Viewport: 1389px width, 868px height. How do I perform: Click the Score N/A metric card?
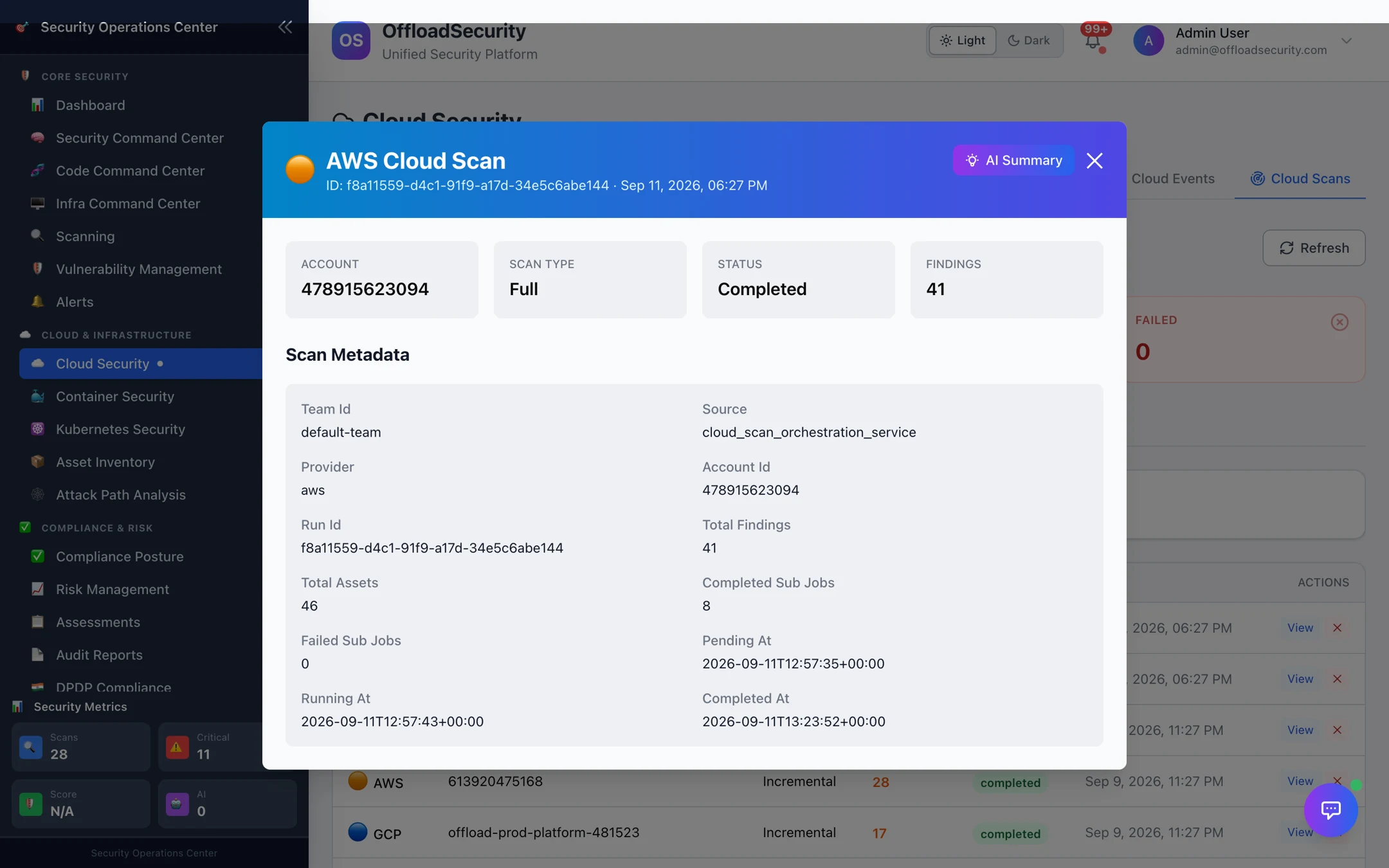[81, 804]
